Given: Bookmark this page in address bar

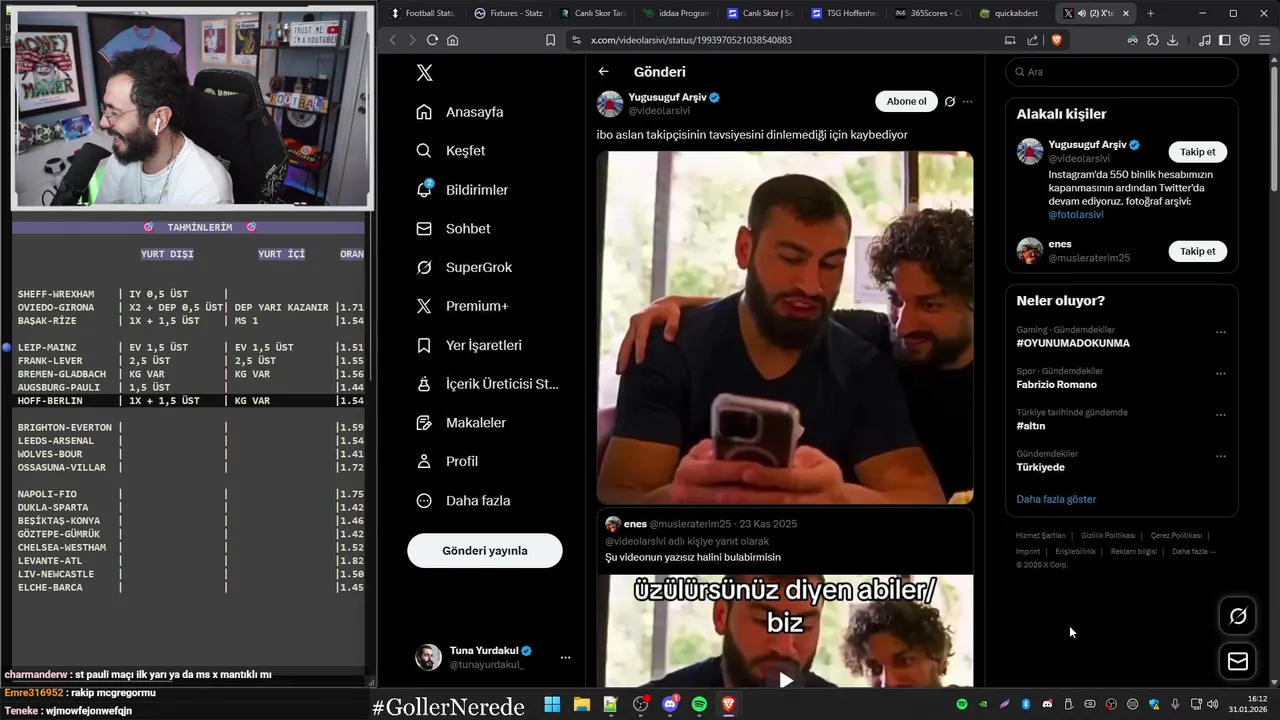Looking at the screenshot, I should click(550, 40).
